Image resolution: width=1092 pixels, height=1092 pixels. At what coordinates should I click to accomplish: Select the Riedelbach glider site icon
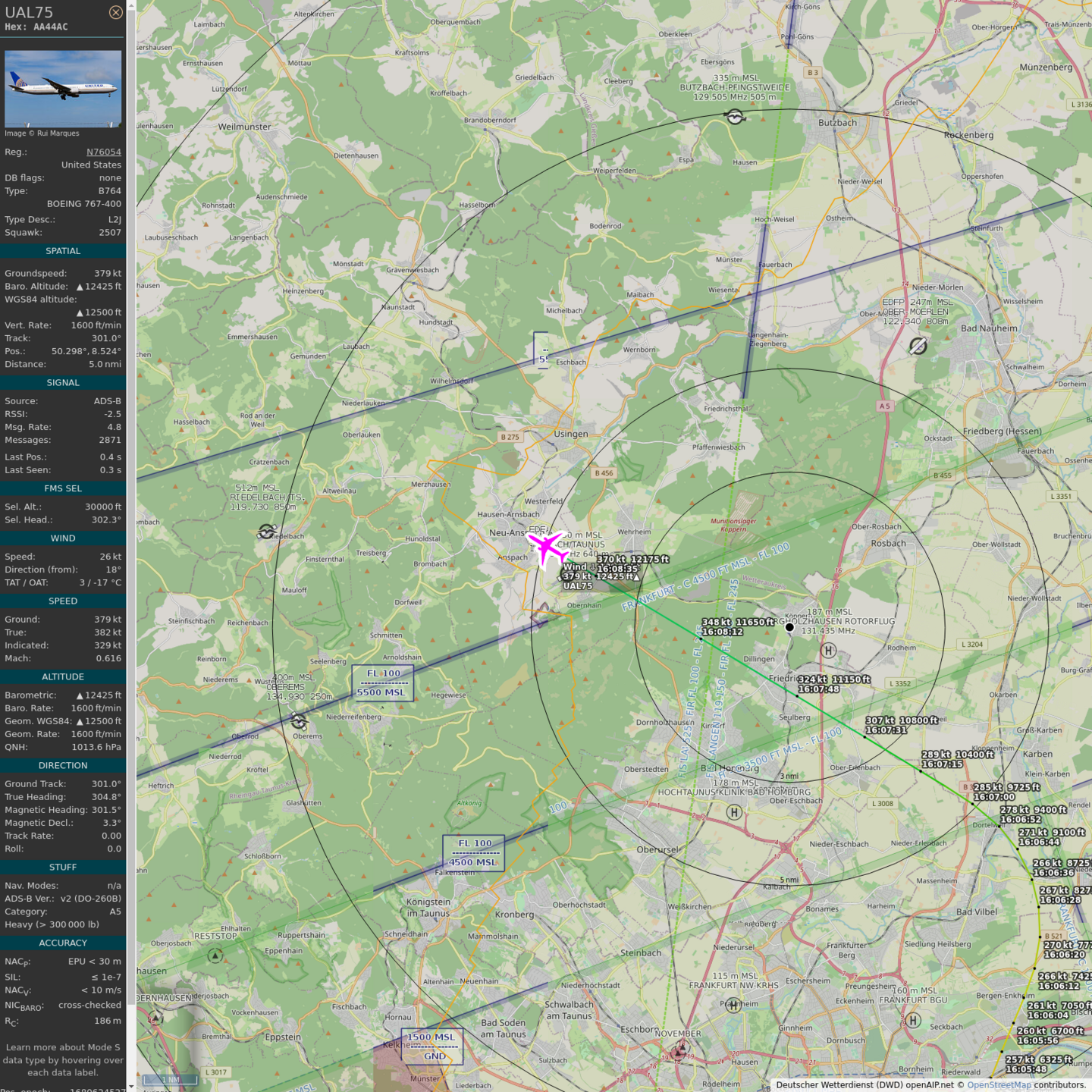pos(266,532)
